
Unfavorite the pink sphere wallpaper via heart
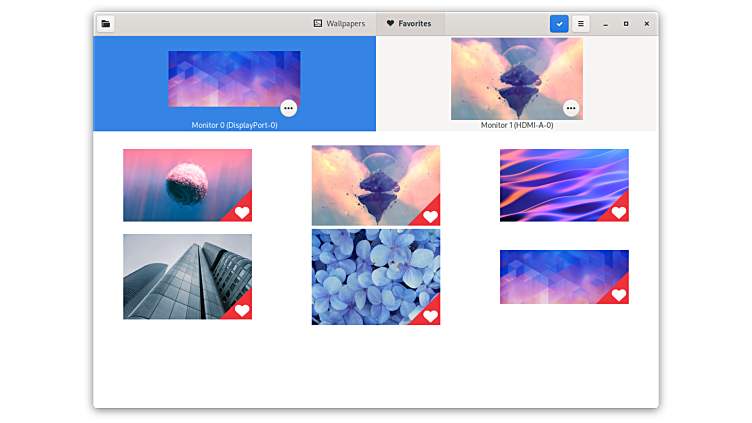point(242,212)
